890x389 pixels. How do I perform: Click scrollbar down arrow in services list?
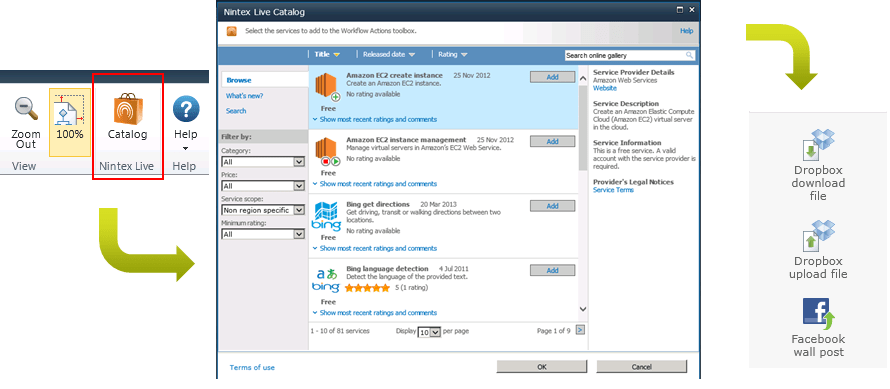tap(583, 309)
